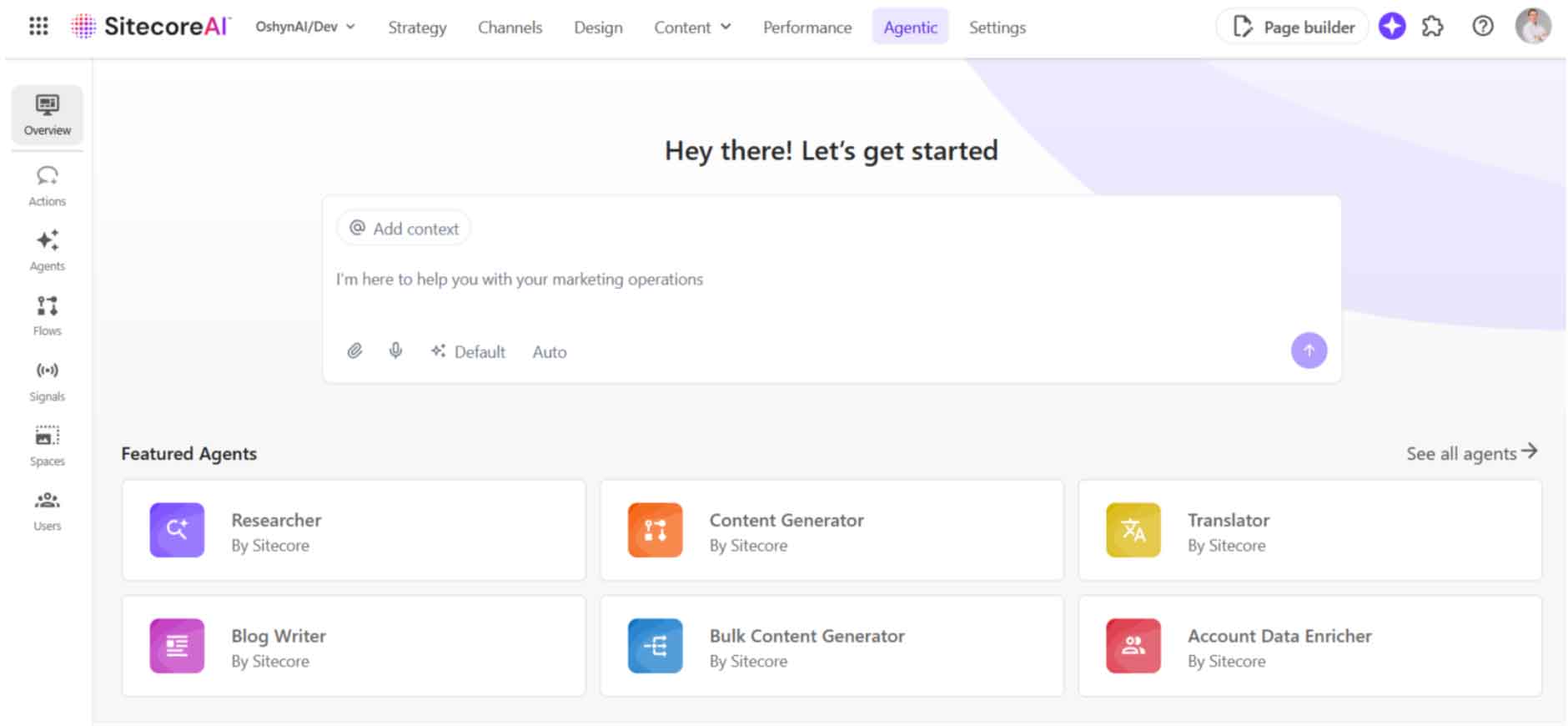Select the Agentic tab
The height and width of the screenshot is (726, 1568).
[x=910, y=28]
